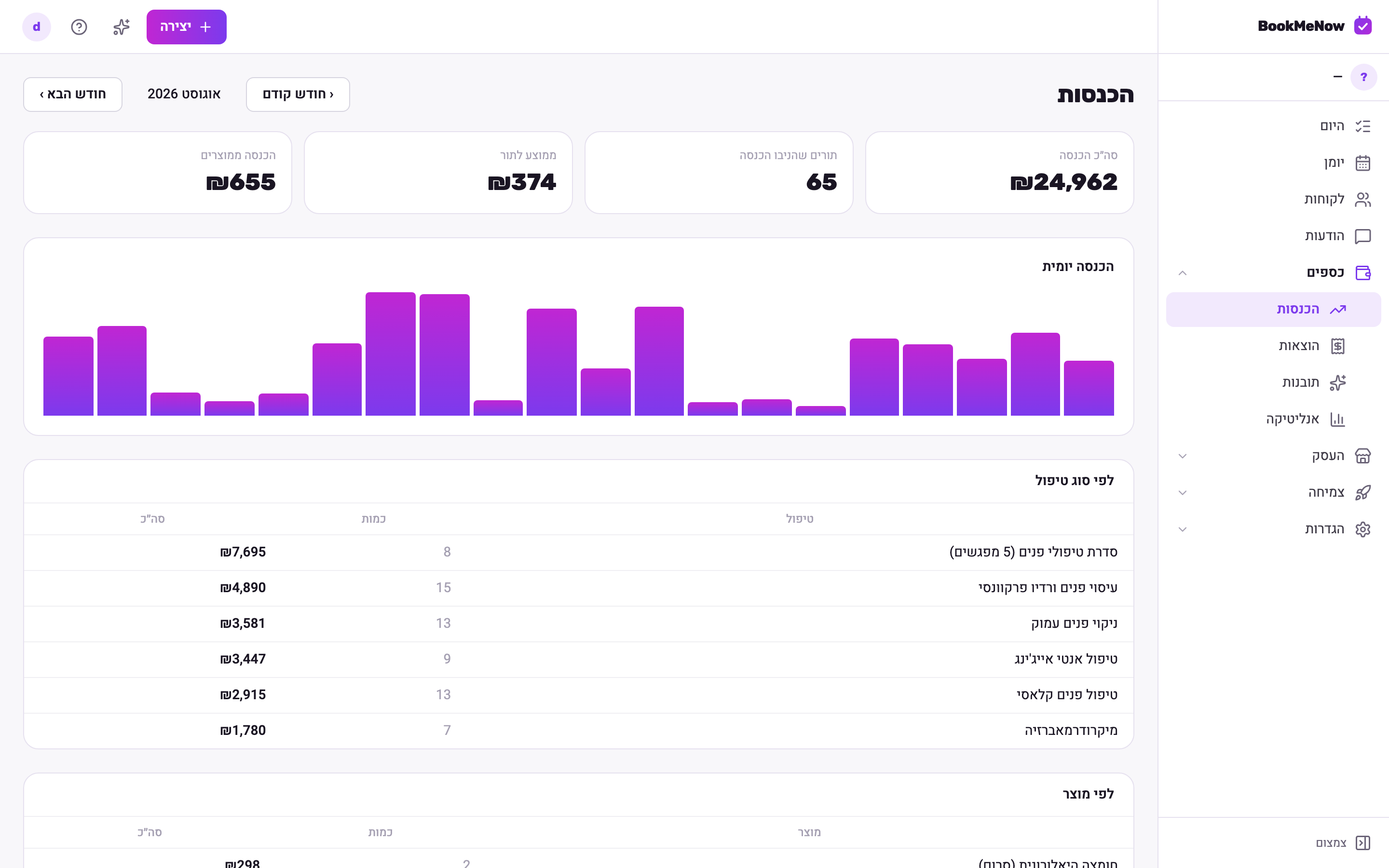Open the help circle icon in top bar
Viewport: 1389px width, 868px height.
pos(79,27)
